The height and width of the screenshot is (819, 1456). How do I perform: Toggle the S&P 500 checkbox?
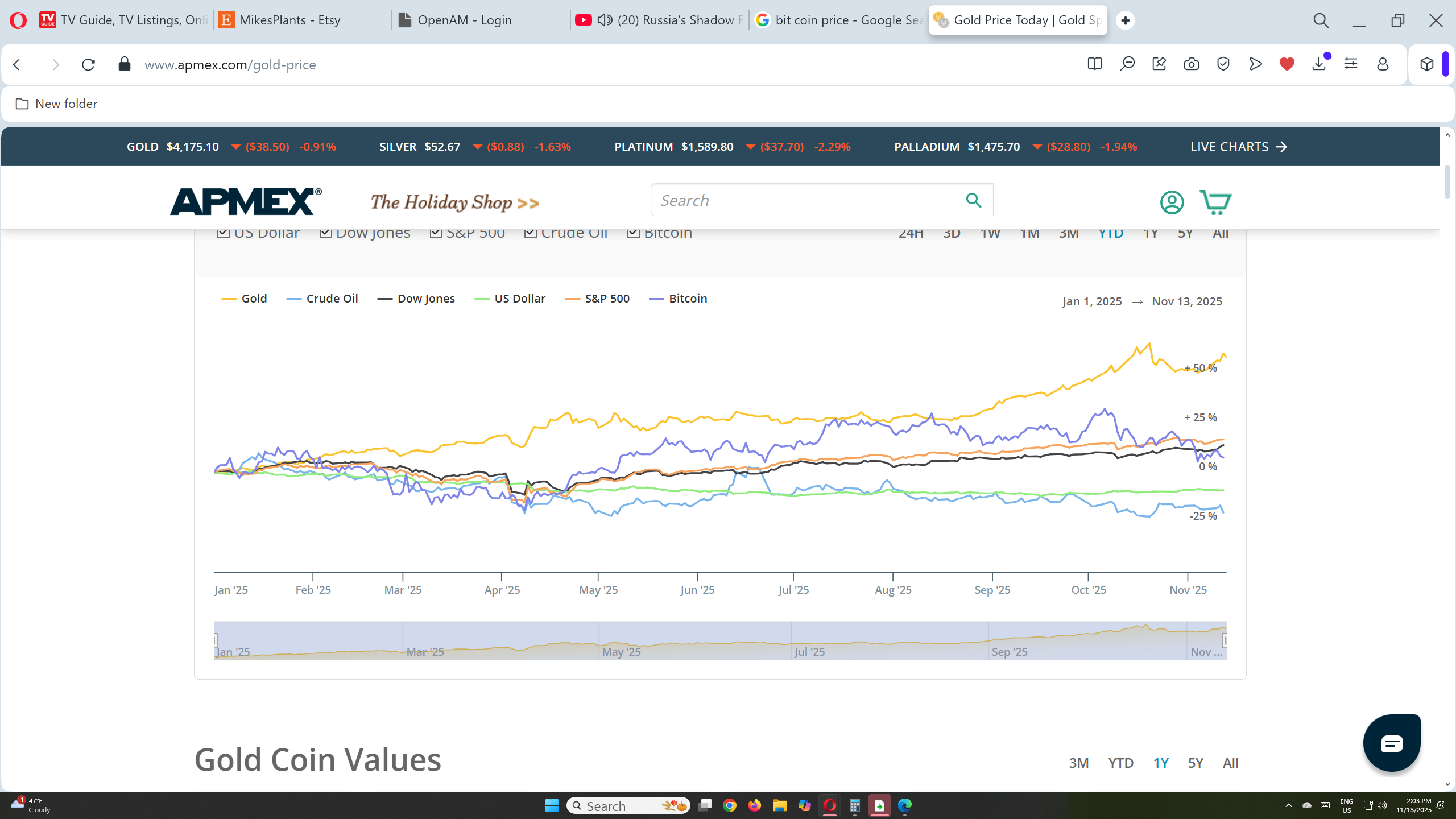436,233
